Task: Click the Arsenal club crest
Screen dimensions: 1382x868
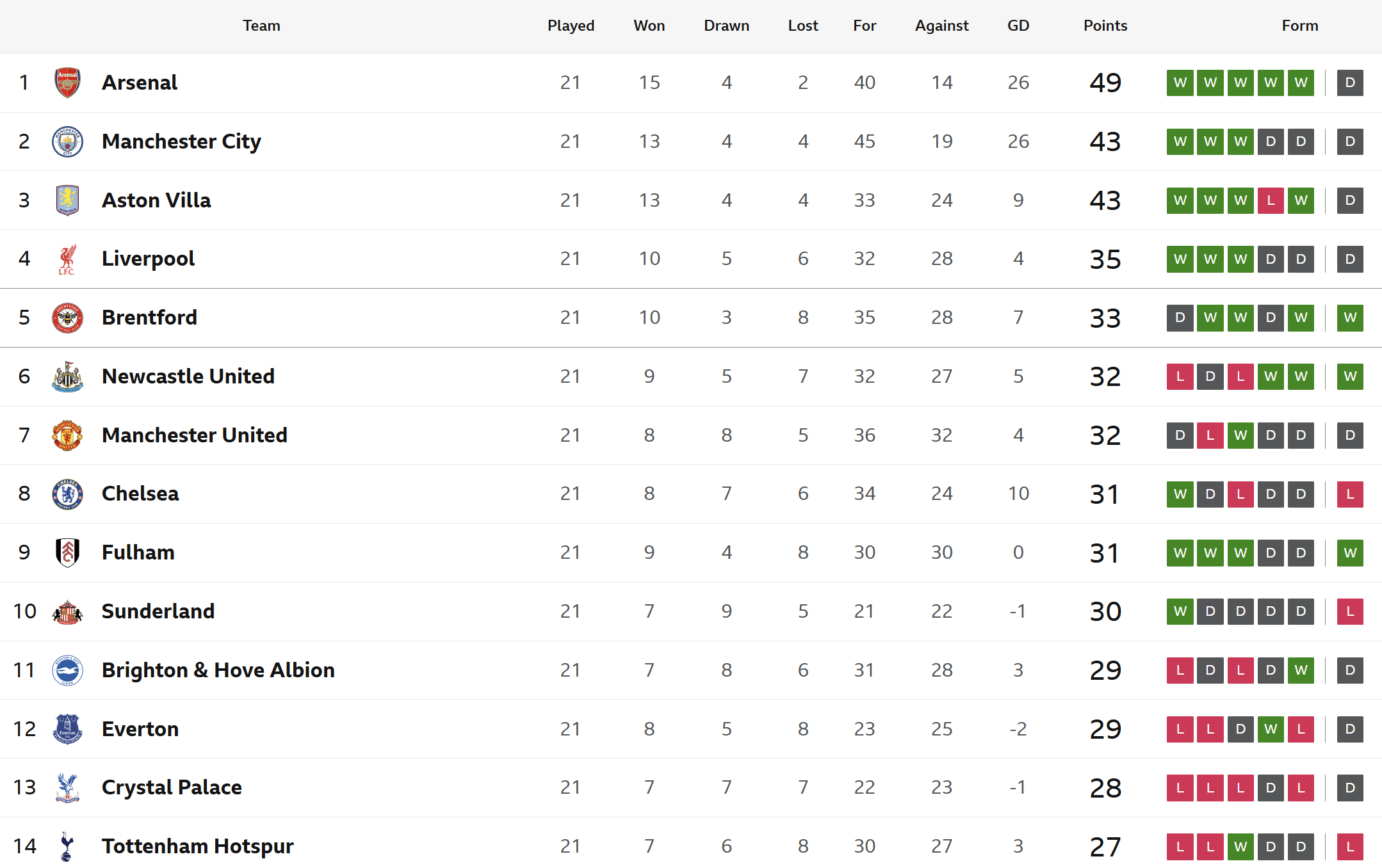Action: (x=67, y=83)
